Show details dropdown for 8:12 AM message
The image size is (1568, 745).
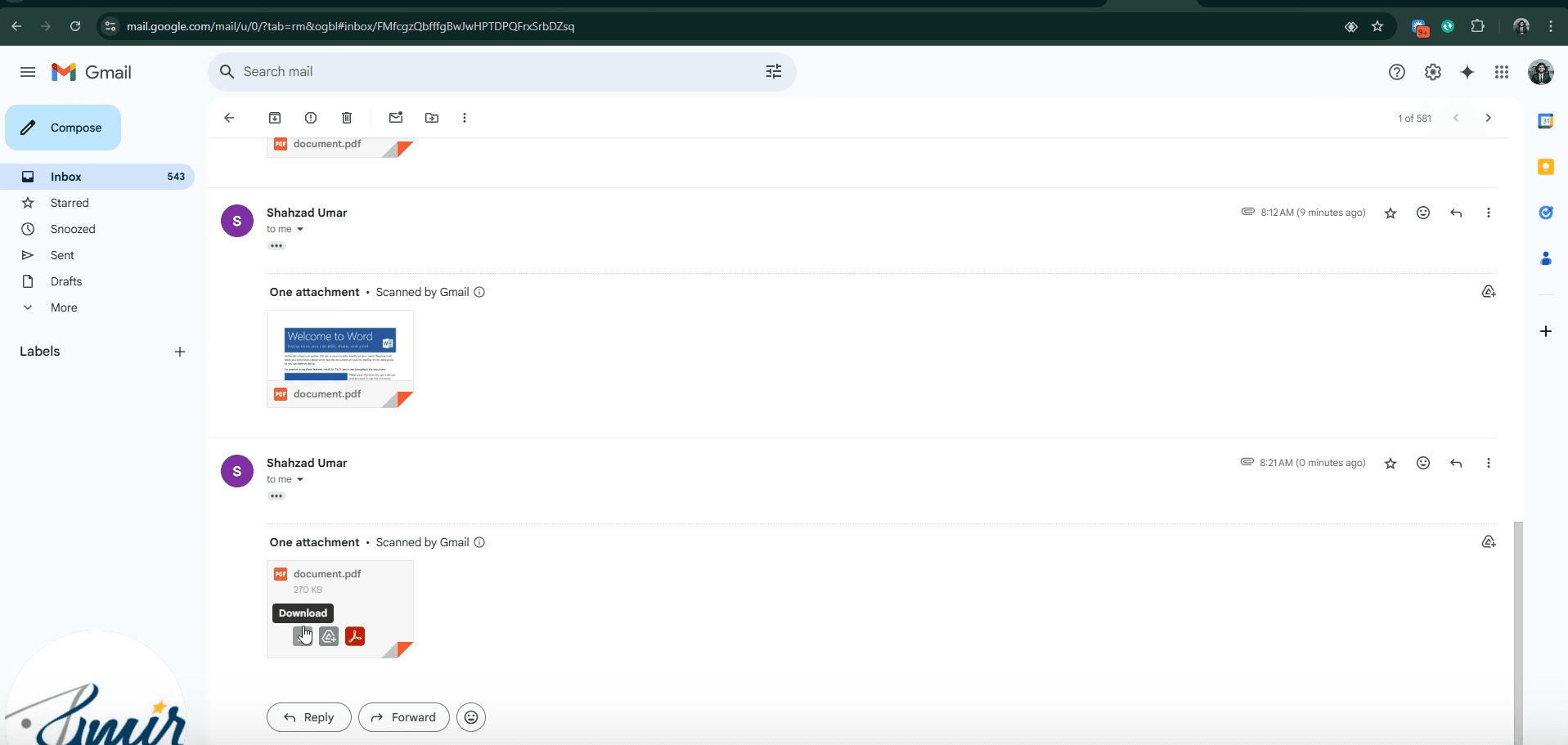pos(300,229)
